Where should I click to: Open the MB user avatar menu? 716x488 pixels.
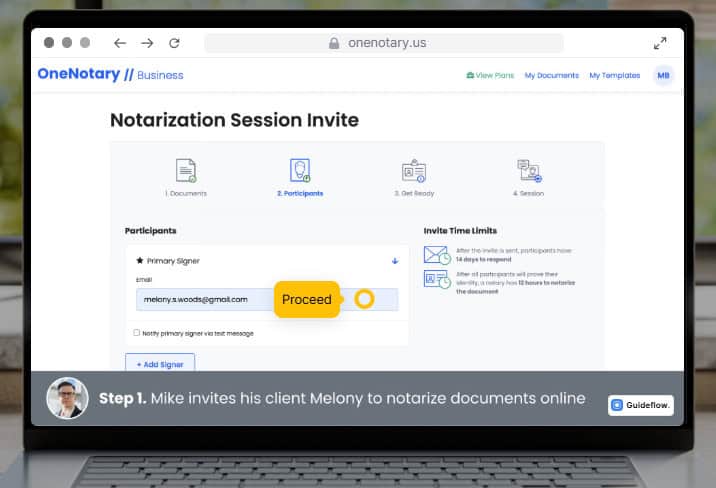tap(663, 75)
